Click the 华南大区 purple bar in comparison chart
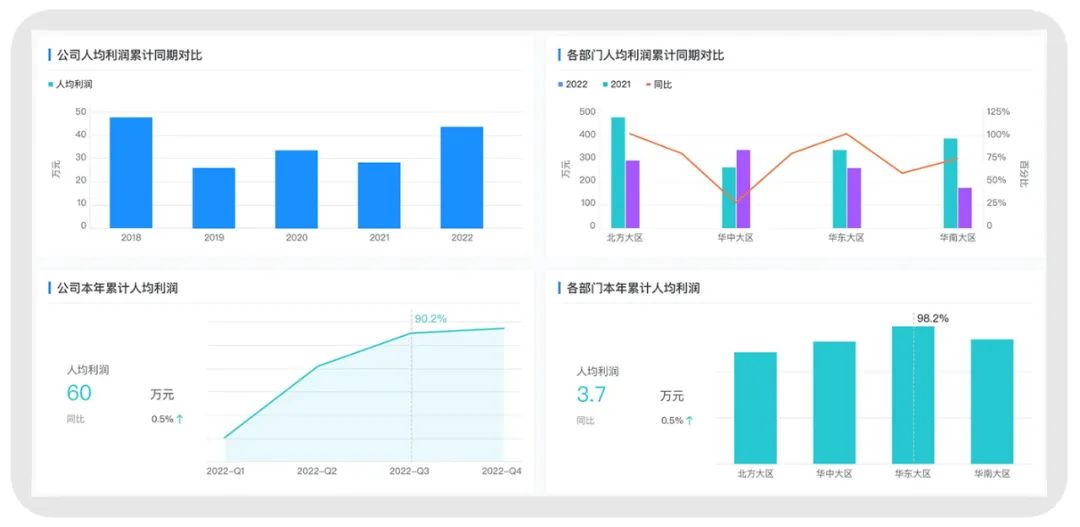This screenshot has height=527, width=1080. tap(964, 207)
